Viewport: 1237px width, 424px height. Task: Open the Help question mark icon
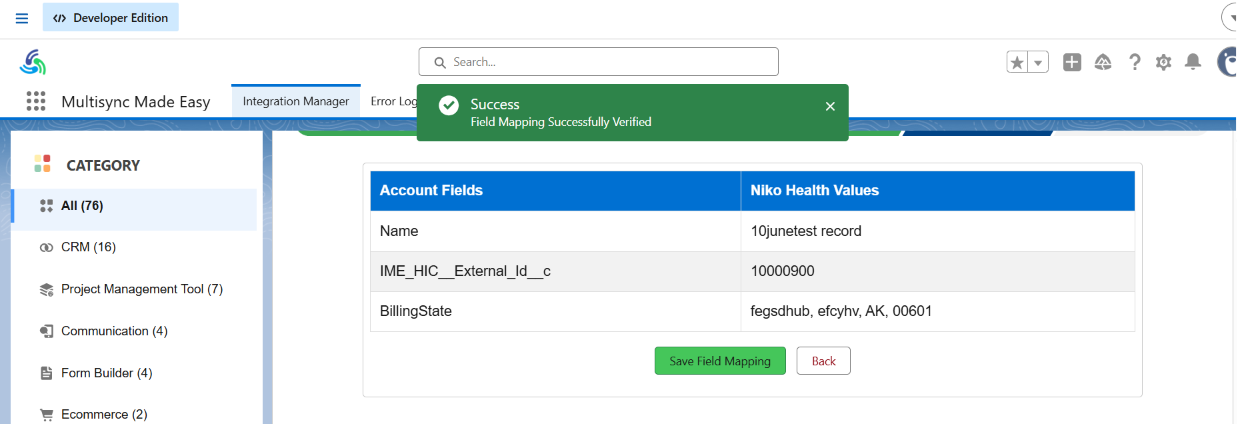tap(1134, 62)
